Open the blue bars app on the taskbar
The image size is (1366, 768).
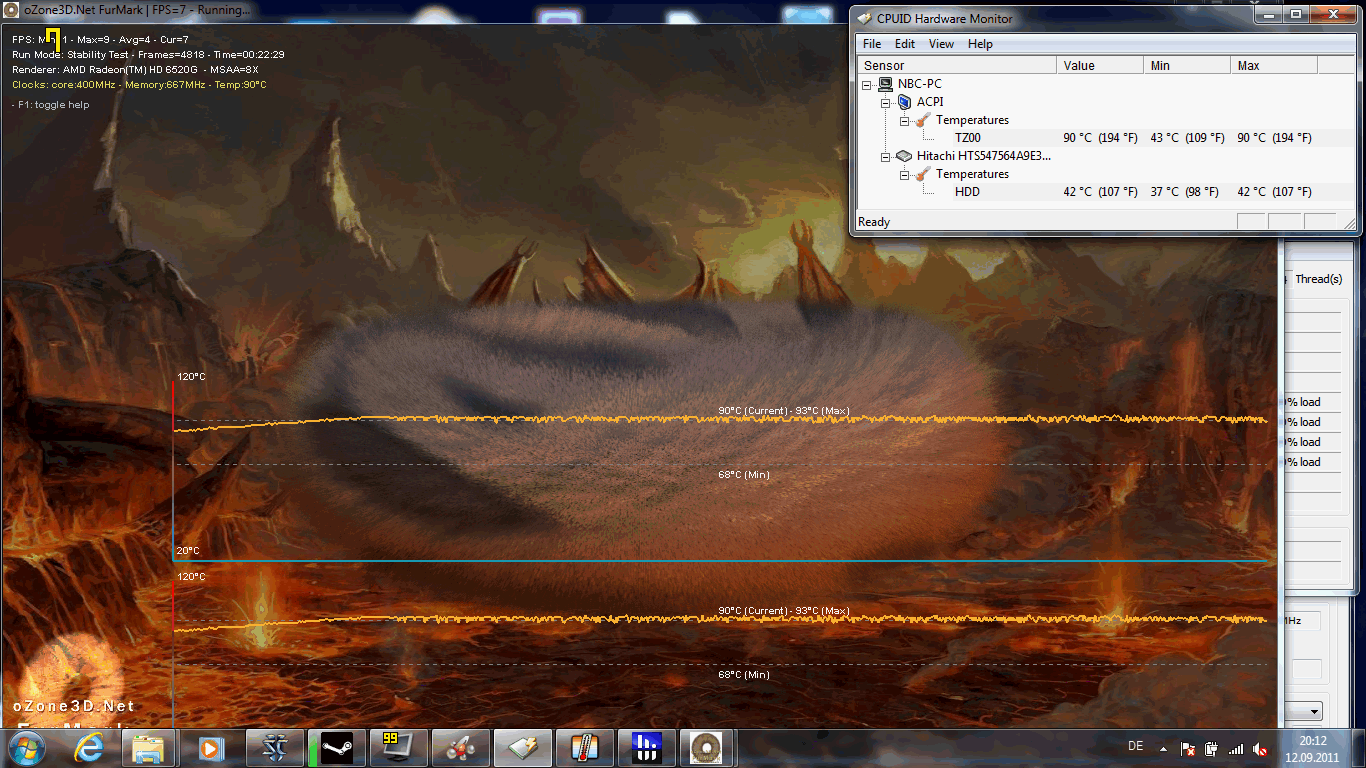tap(647, 748)
